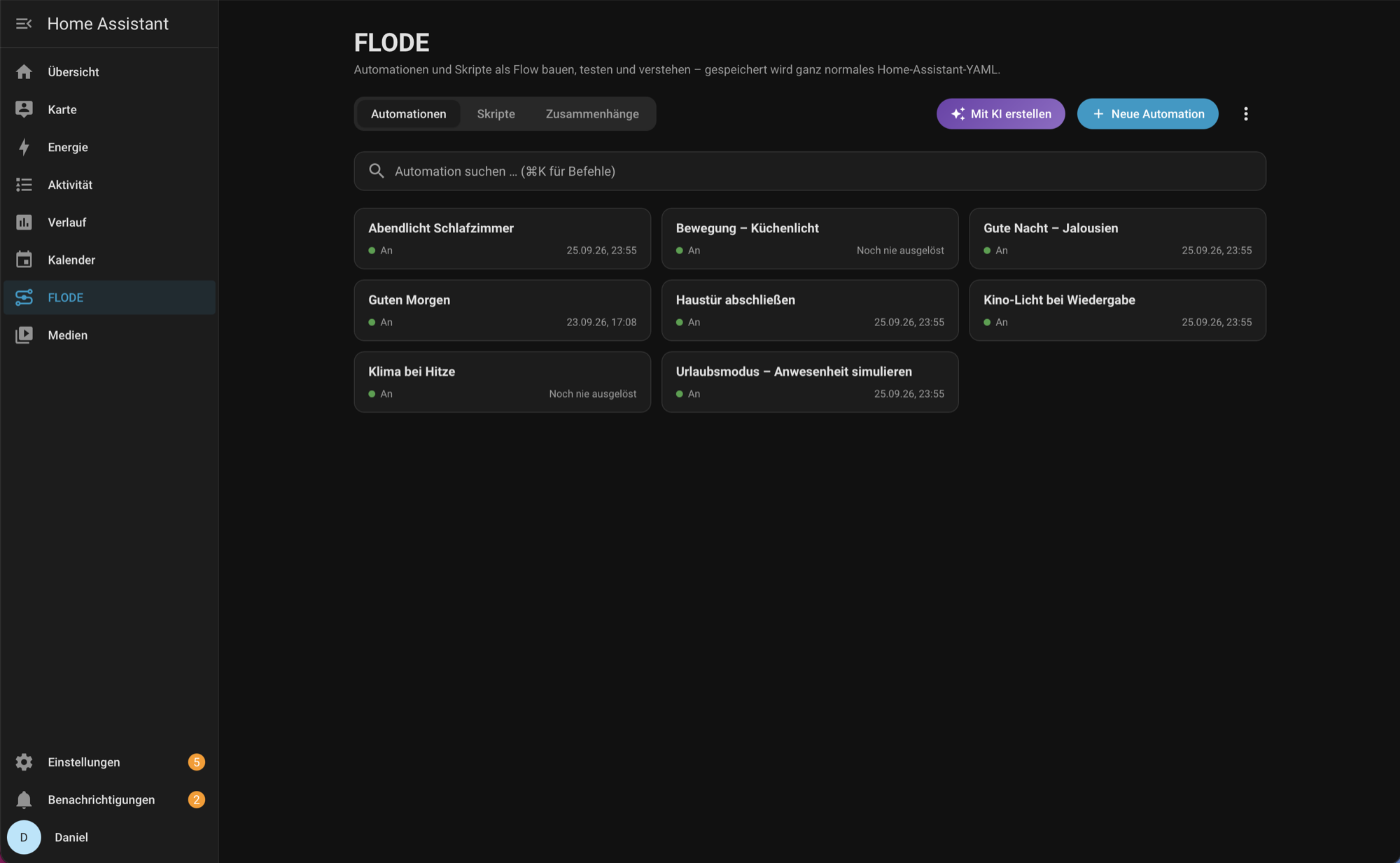Click 'Noch nie ausgelöst' on Klima bei Hitze
1400x863 pixels.
593,394
